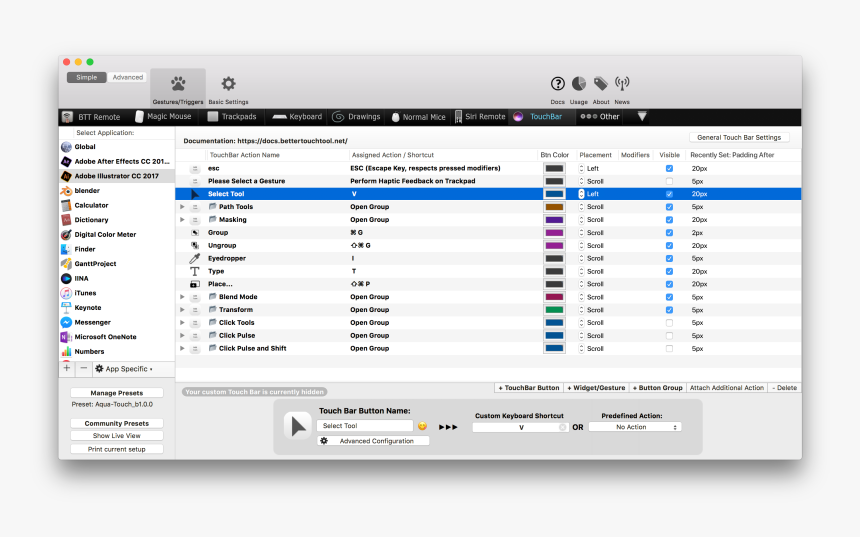The image size is (860, 537).
Task: Open the News antenna icon
Action: [622, 83]
